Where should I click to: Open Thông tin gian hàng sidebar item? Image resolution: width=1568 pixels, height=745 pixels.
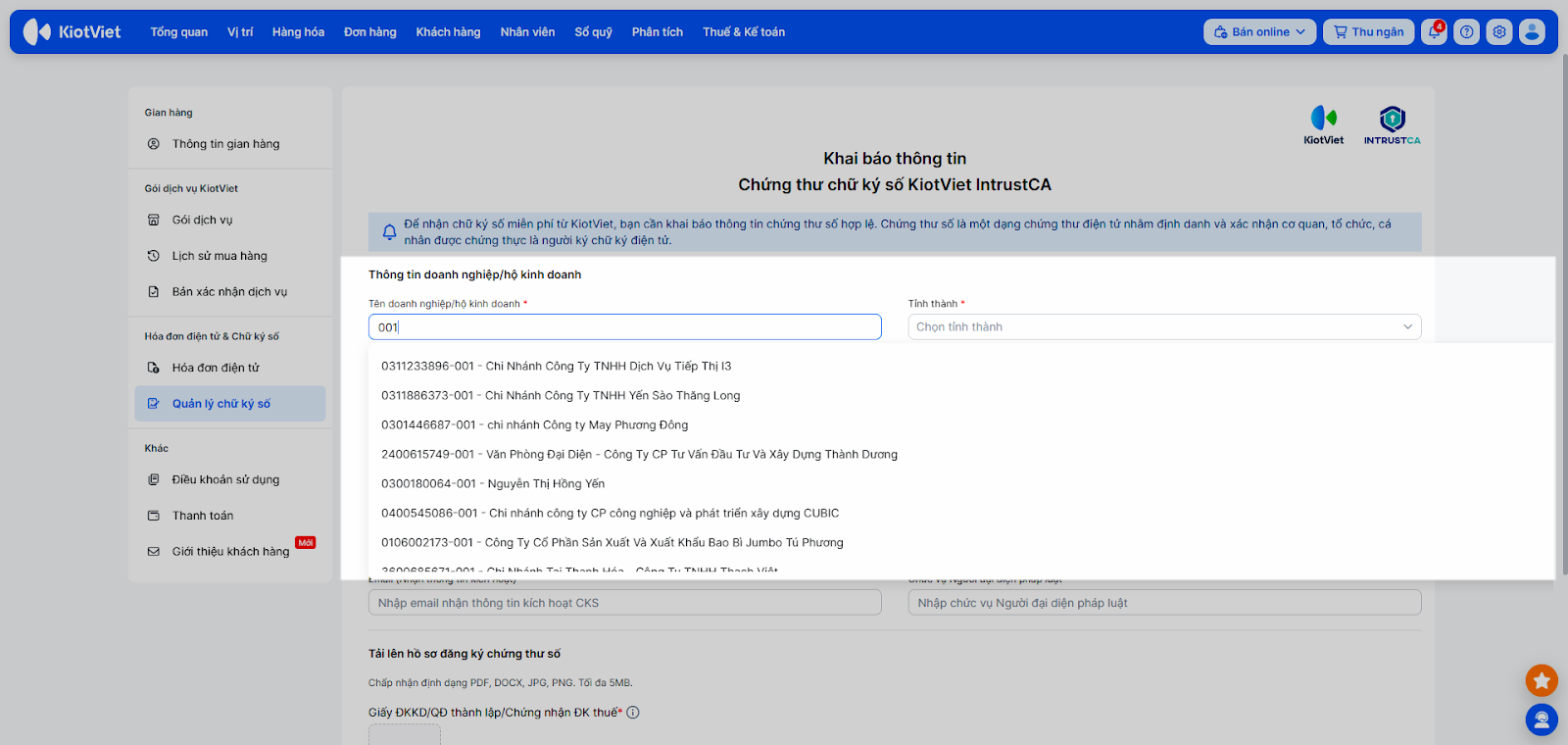pyautogui.click(x=225, y=144)
